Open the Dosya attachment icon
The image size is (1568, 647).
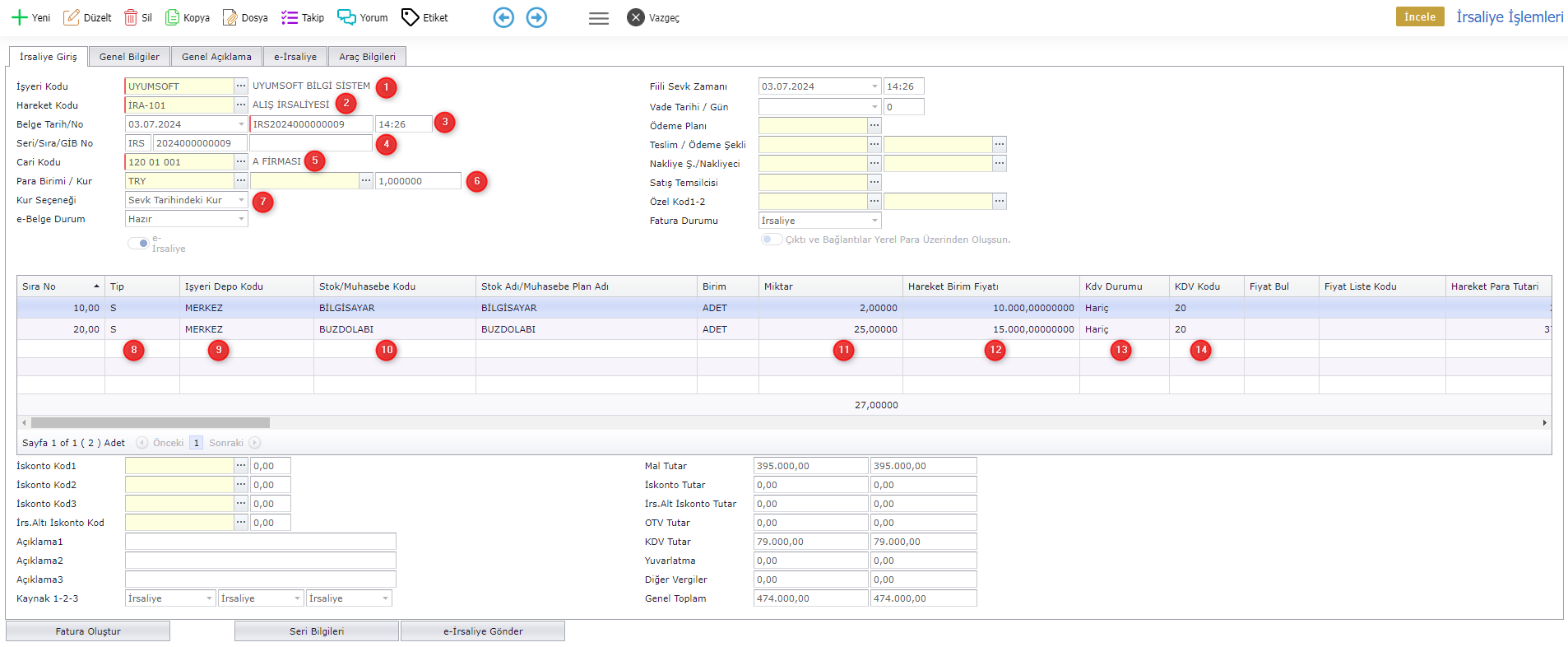[230, 17]
